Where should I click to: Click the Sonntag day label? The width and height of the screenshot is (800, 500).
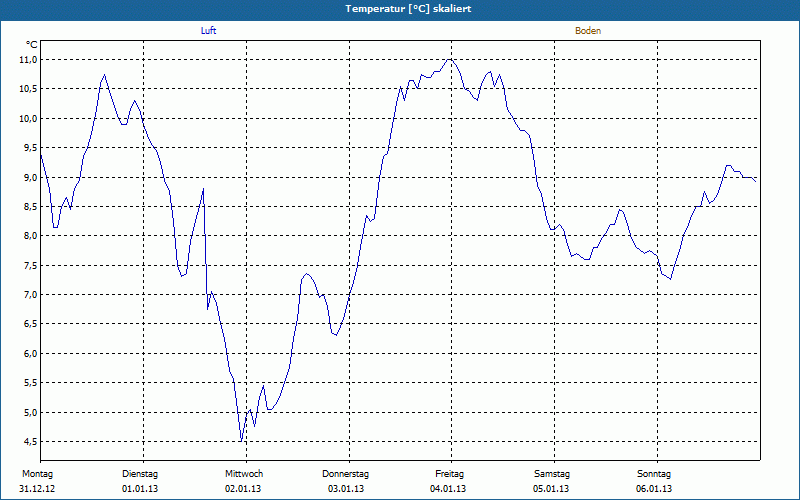[654, 474]
